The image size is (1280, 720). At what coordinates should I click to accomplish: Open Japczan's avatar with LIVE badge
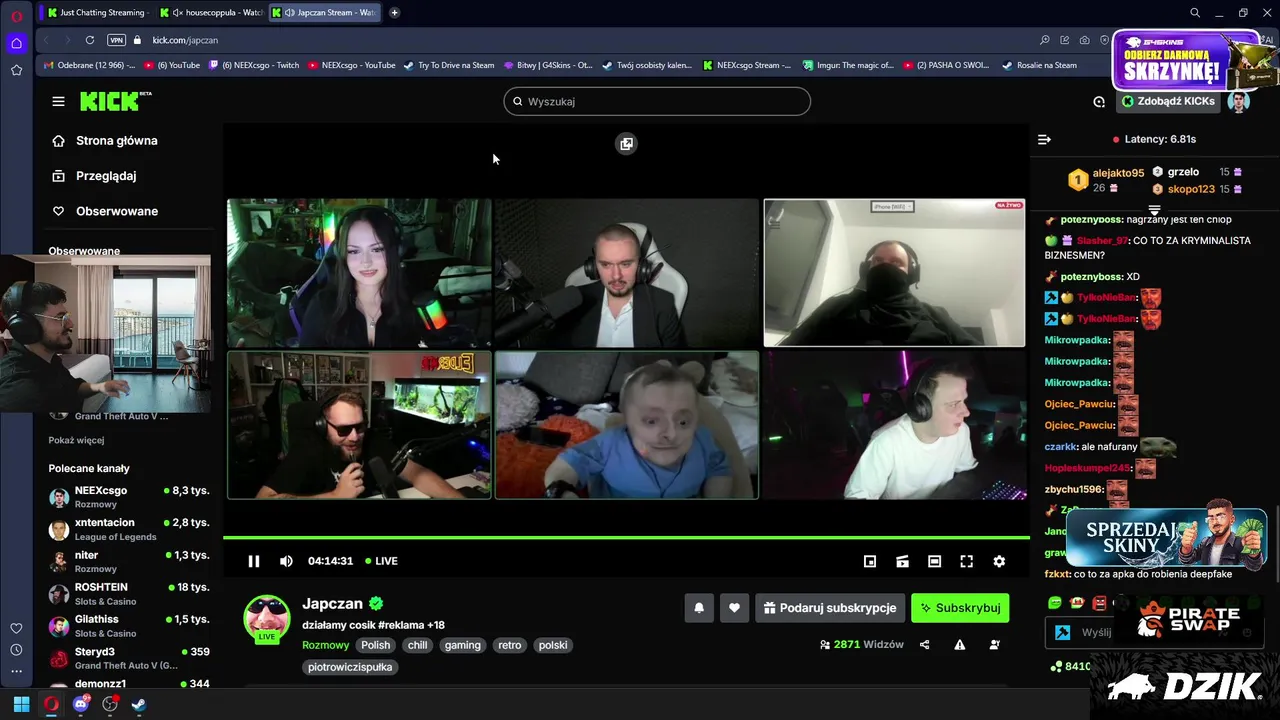click(267, 619)
